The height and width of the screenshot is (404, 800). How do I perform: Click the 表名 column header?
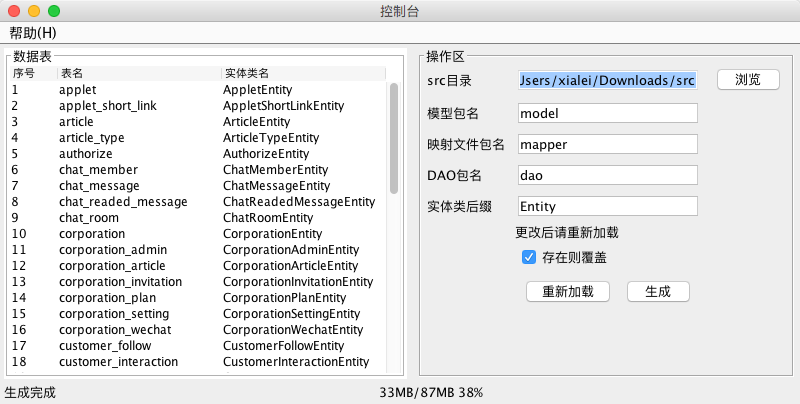[x=72, y=73]
